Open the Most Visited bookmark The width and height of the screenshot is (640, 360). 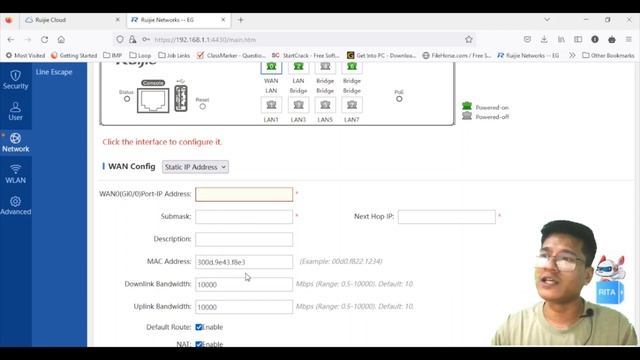25,55
